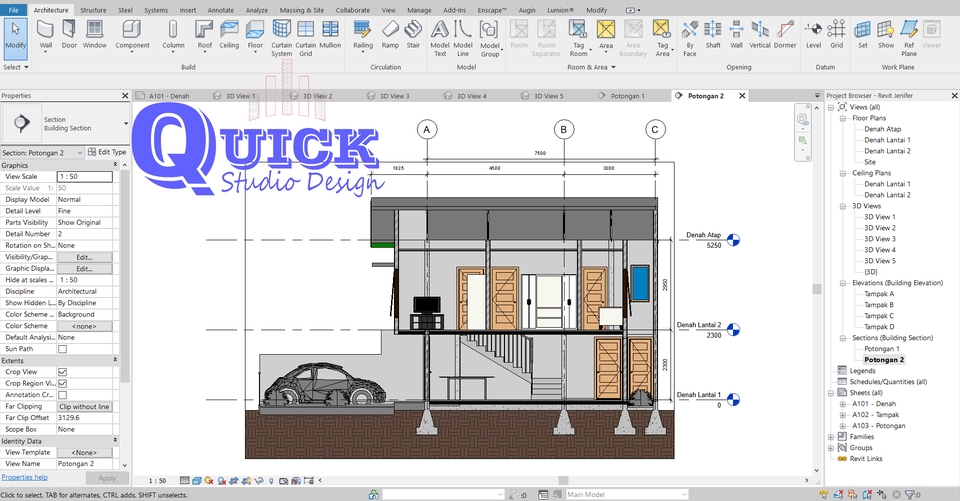The image size is (960, 501).
Task: Open the Properties help link
Action: point(24,478)
